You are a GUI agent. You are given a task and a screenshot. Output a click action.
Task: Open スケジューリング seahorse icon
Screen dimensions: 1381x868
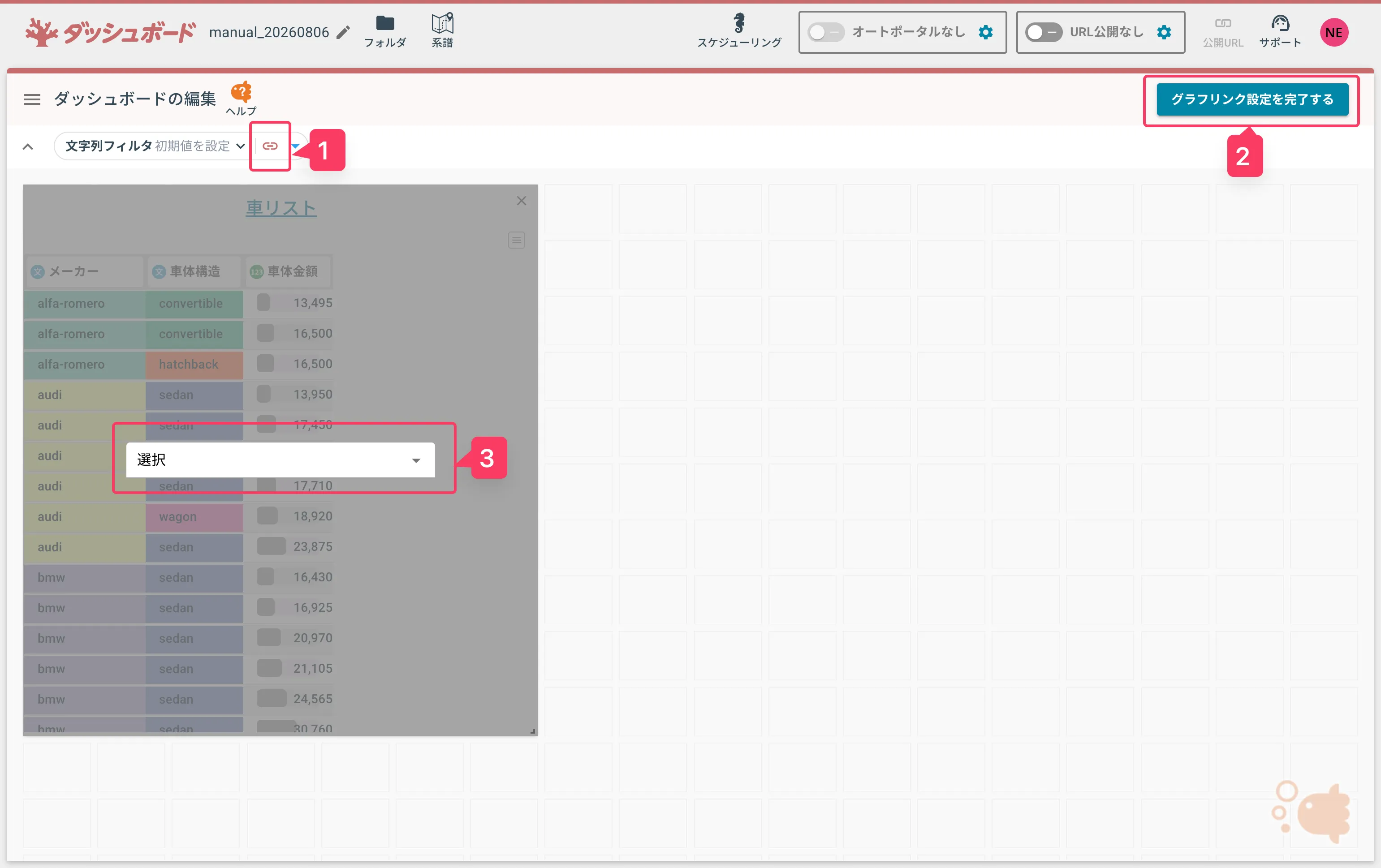point(739,31)
